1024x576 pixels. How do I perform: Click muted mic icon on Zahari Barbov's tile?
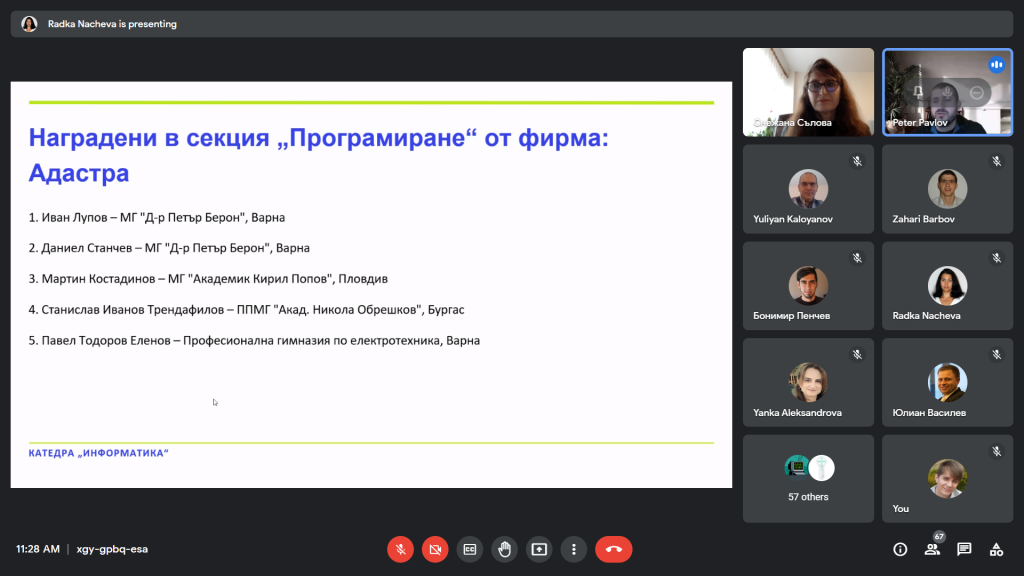pos(997,161)
